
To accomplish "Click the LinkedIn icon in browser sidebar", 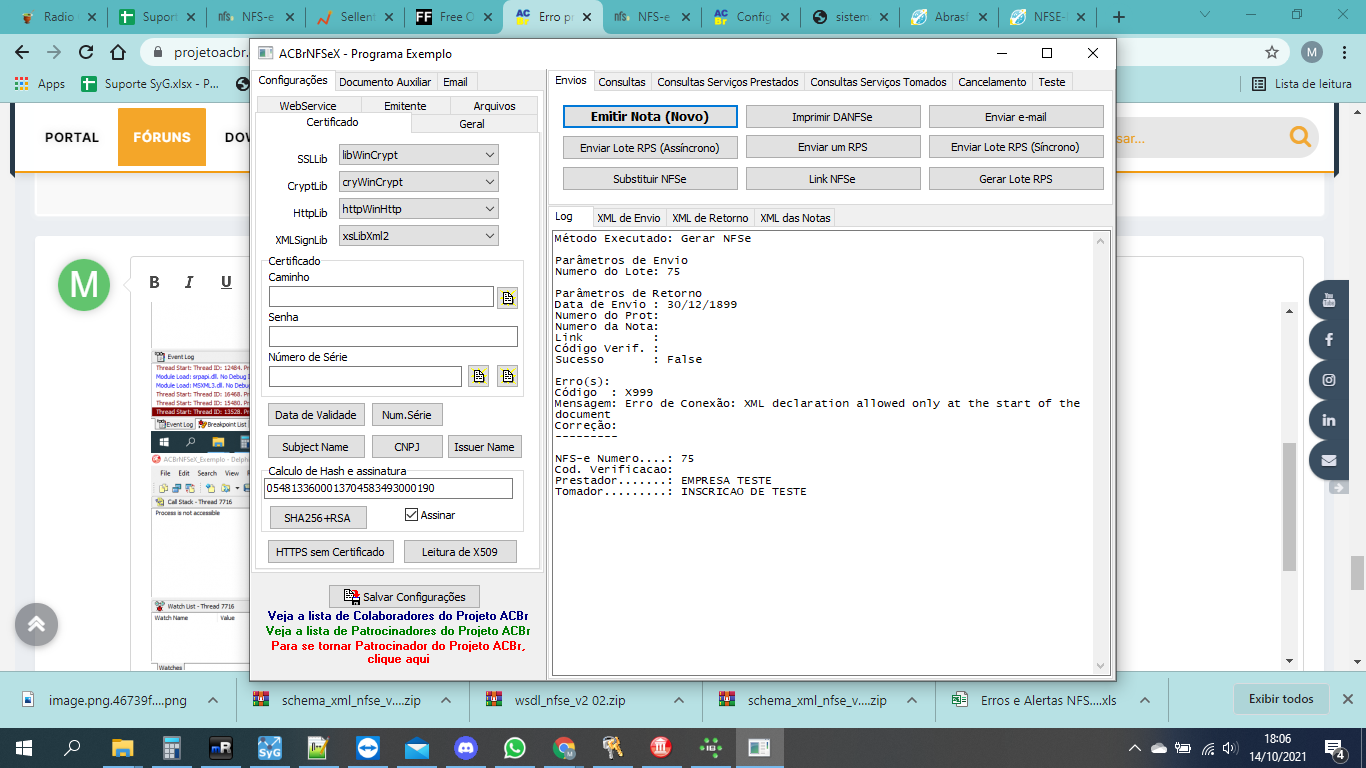I will coord(1329,420).
